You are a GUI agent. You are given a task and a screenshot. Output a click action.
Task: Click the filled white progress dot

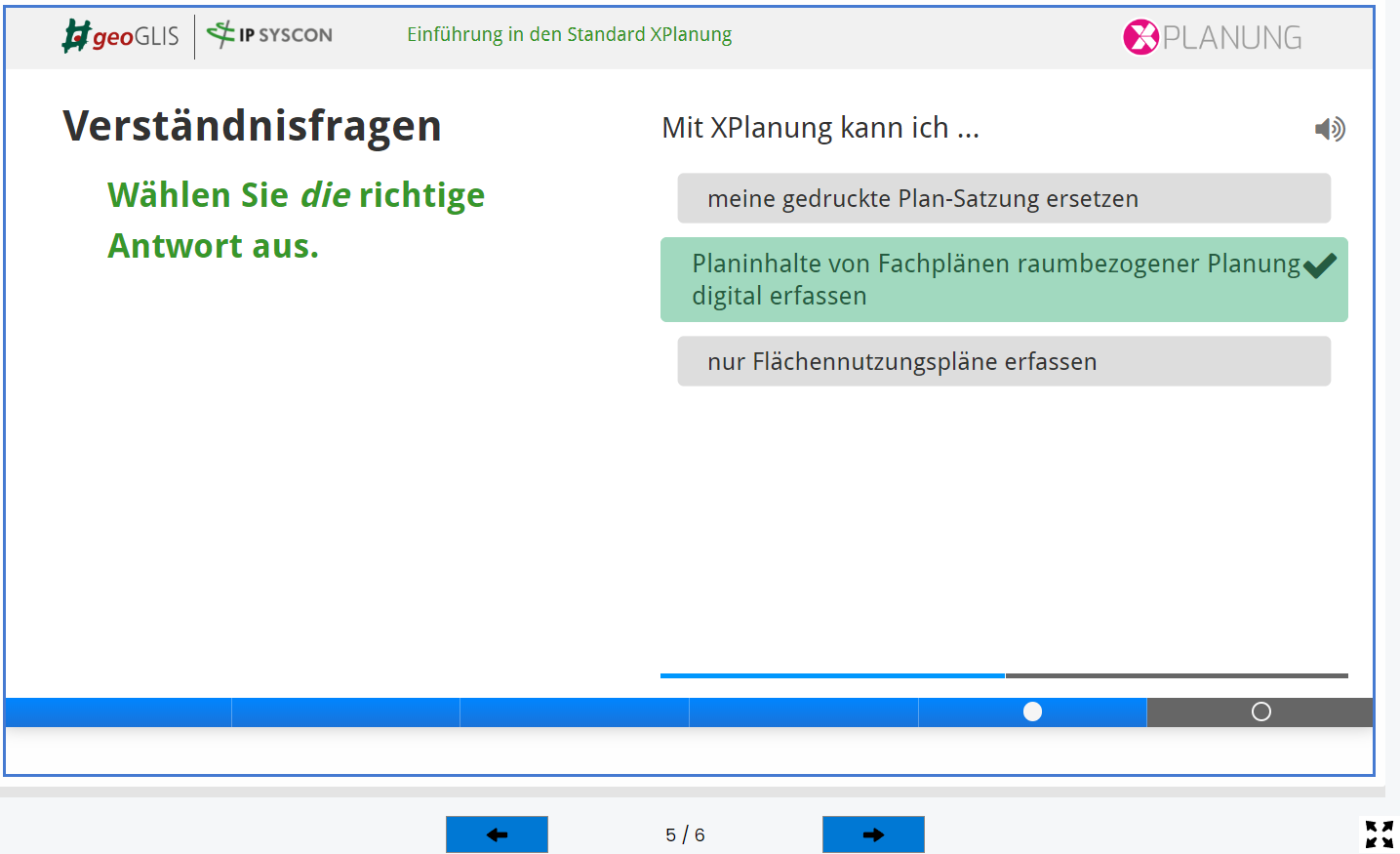(x=1032, y=712)
